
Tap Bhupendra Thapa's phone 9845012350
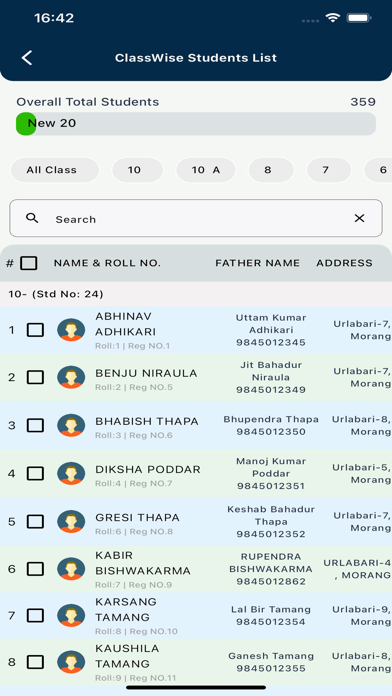coord(271,431)
